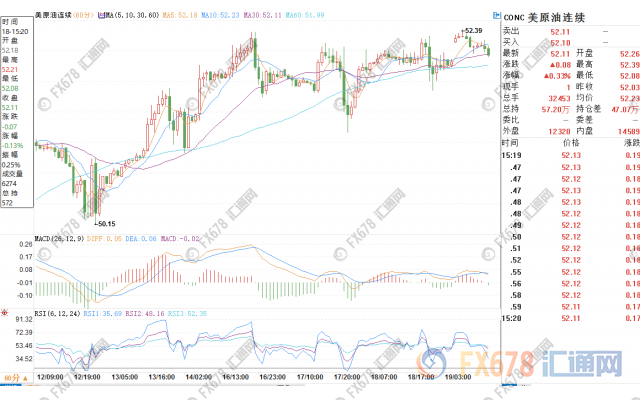Select the 60分 period tab at bottom left
The height and width of the screenshot is (400, 640).
14,379
